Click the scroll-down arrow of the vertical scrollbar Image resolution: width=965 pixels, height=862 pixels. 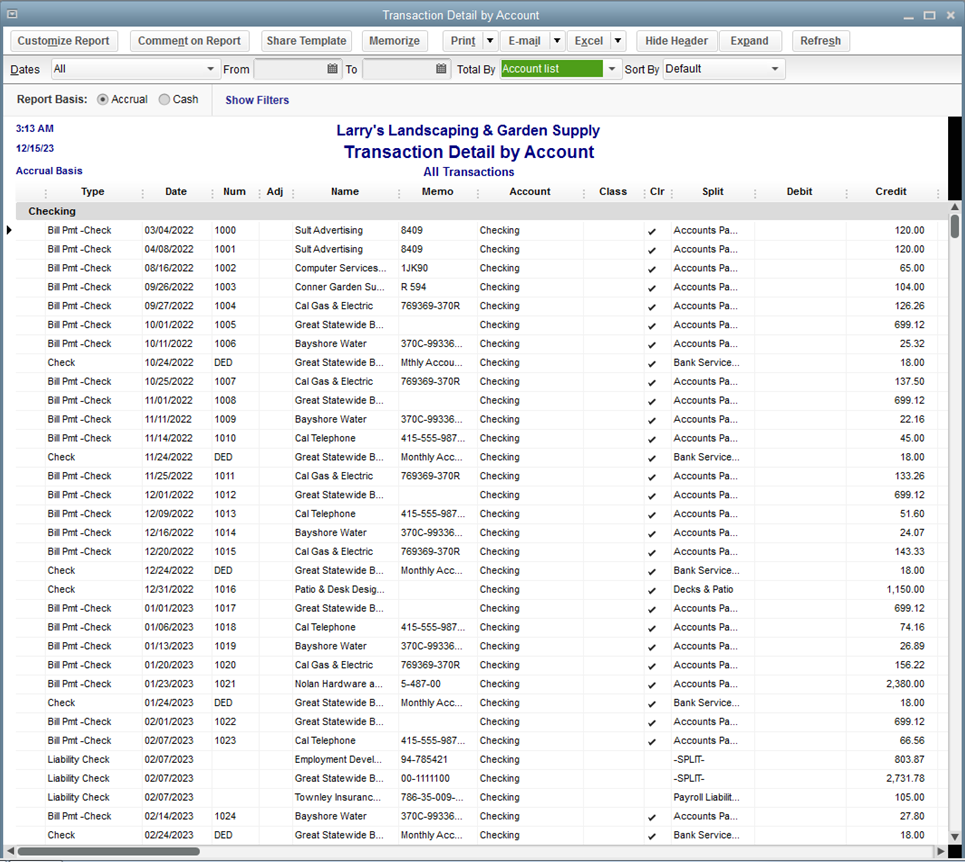pyautogui.click(x=955, y=837)
